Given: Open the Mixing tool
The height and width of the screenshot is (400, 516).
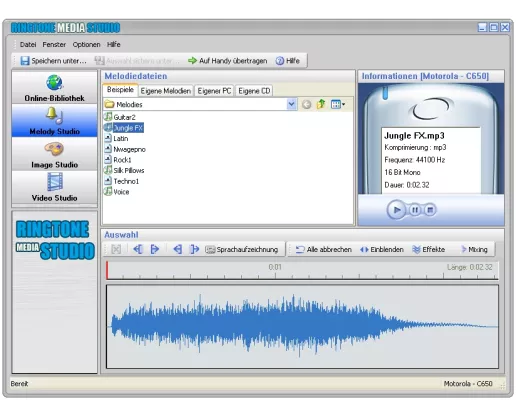Looking at the screenshot, I should (x=474, y=249).
